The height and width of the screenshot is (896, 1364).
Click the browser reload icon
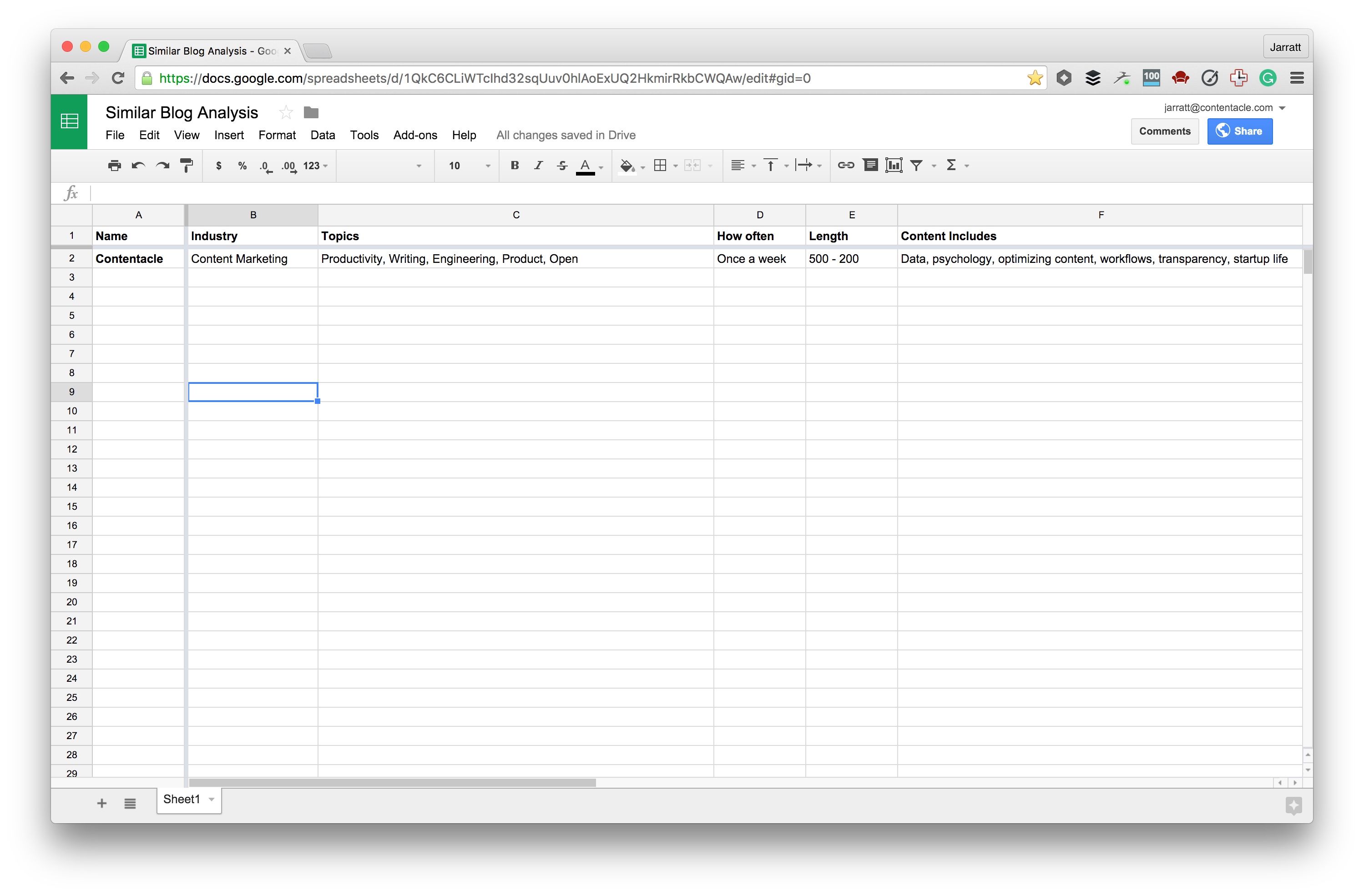point(118,78)
